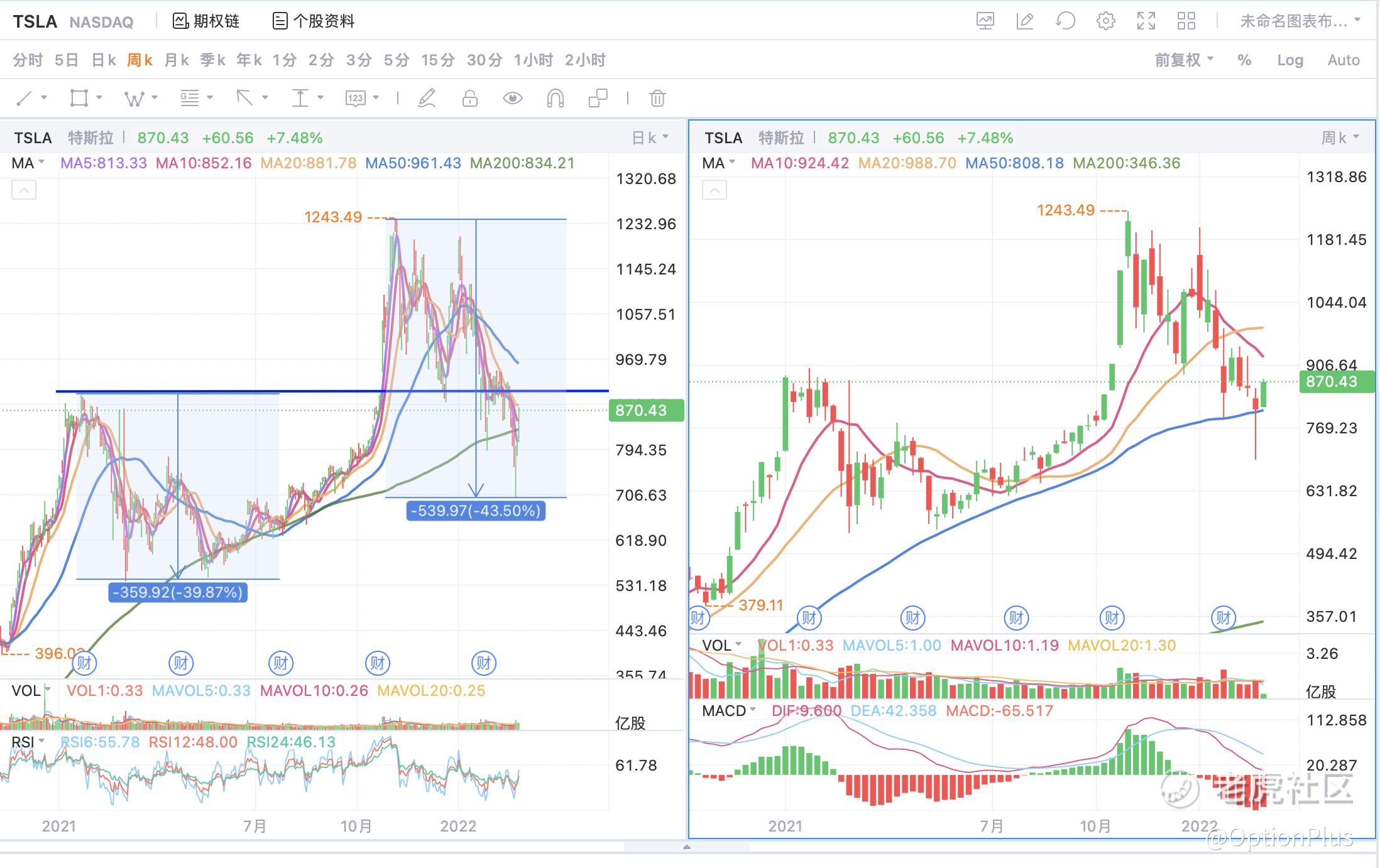Viewport: 1380px width, 868px height.
Task: Expand the trend line tool dropdown arrow
Action: [x=44, y=97]
